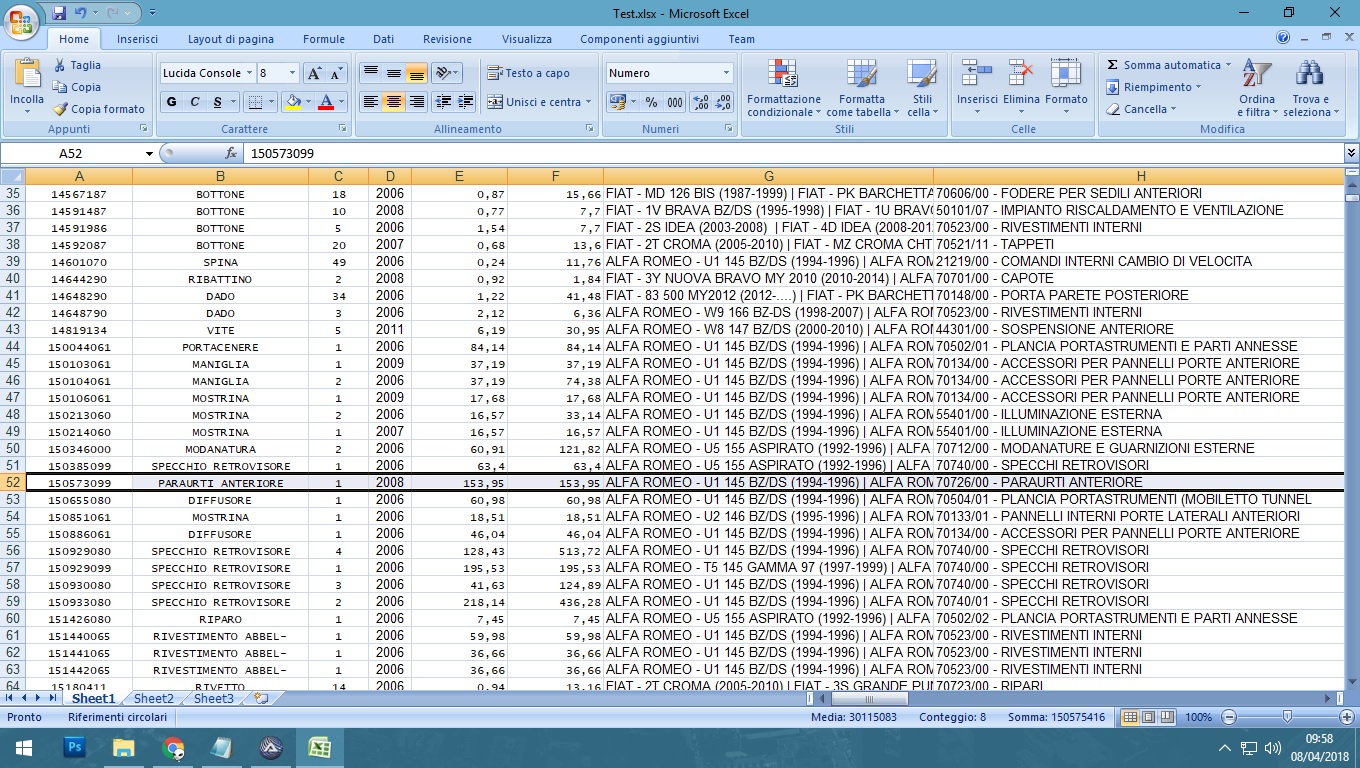Click the fx insert function button
Image resolution: width=1360 pixels, height=768 pixels.
[x=231, y=153]
